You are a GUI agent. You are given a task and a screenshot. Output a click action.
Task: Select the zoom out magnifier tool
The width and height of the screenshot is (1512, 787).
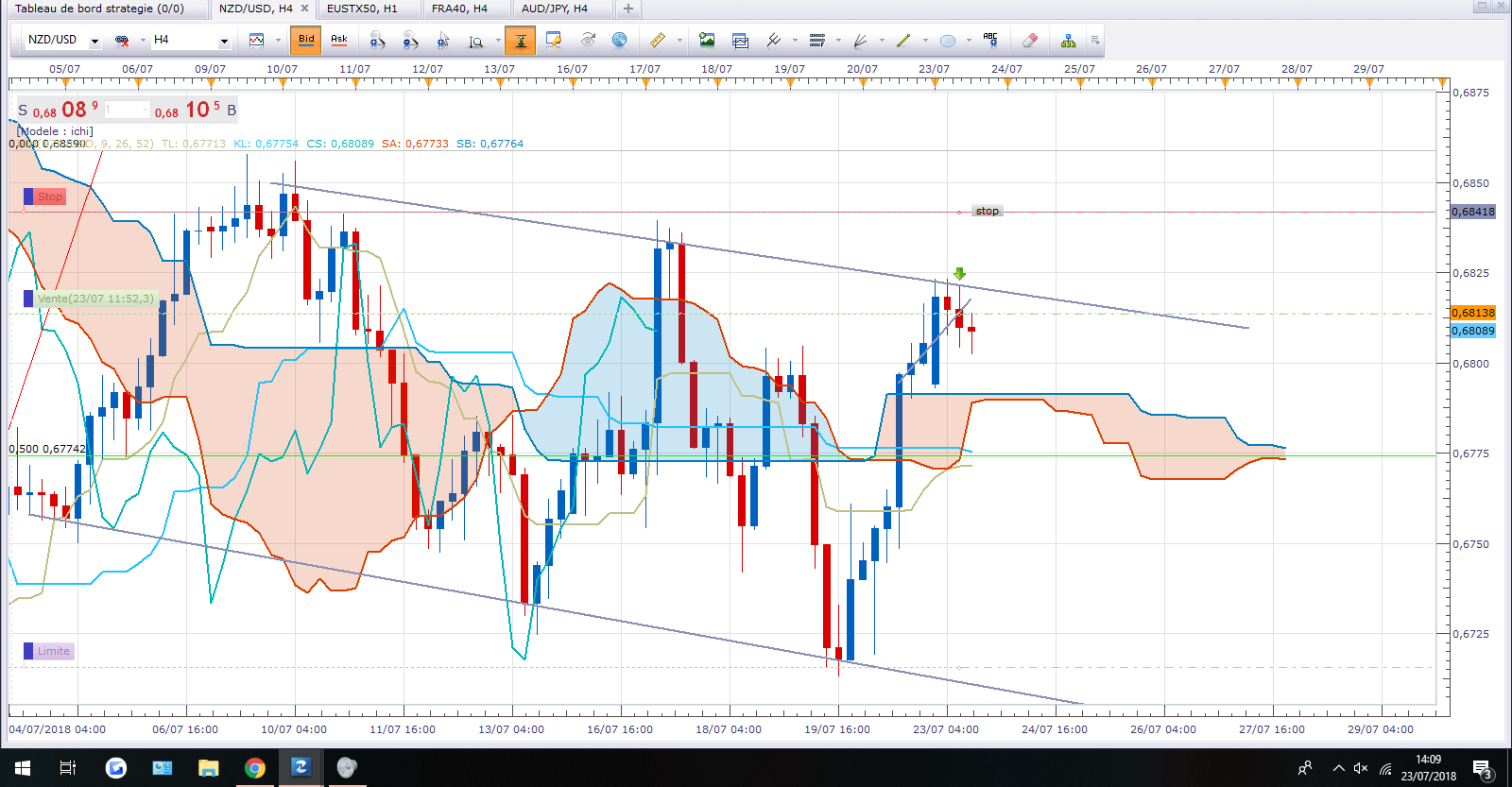pyautogui.click(x=410, y=41)
